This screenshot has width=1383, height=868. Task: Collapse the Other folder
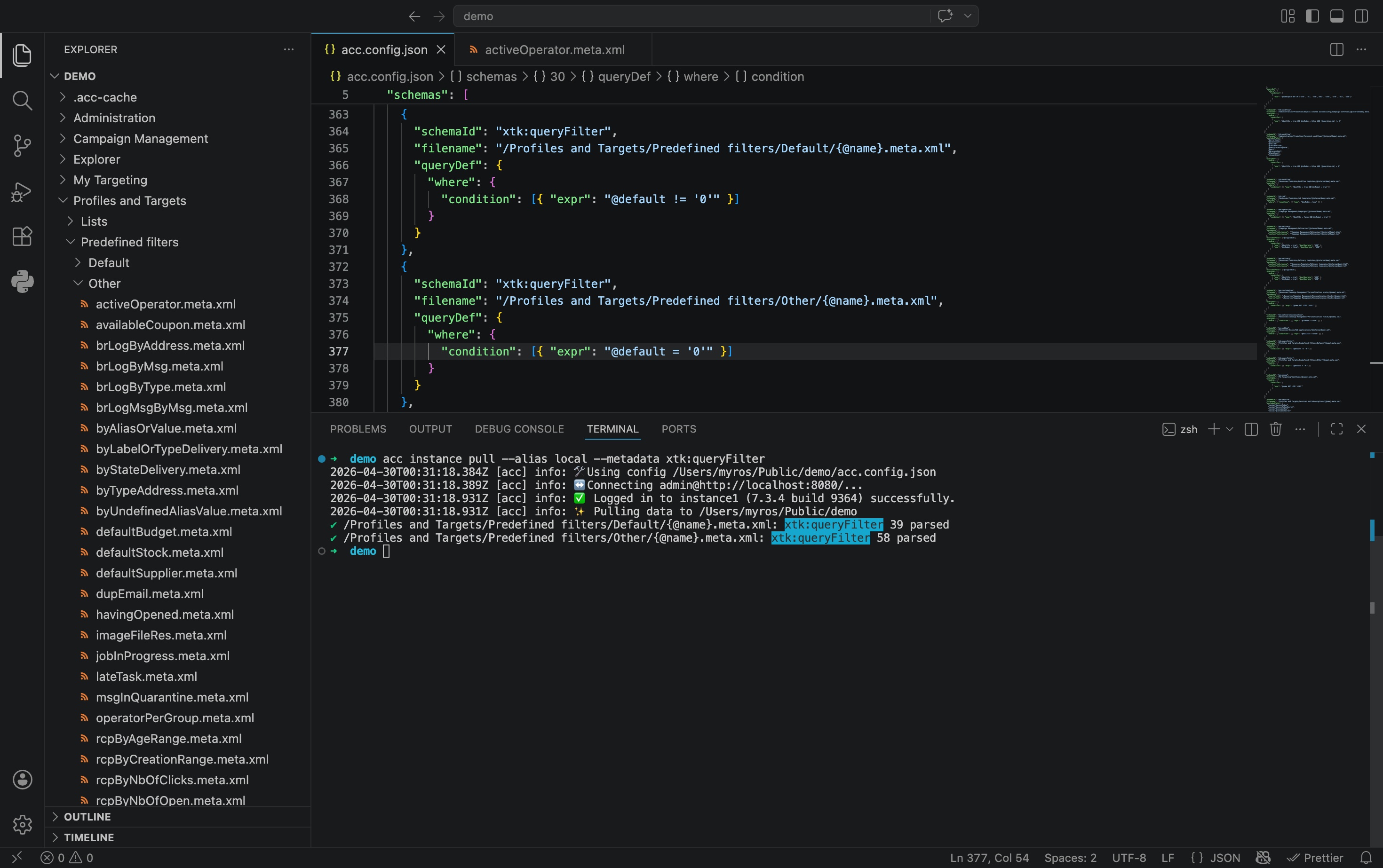[x=104, y=283]
